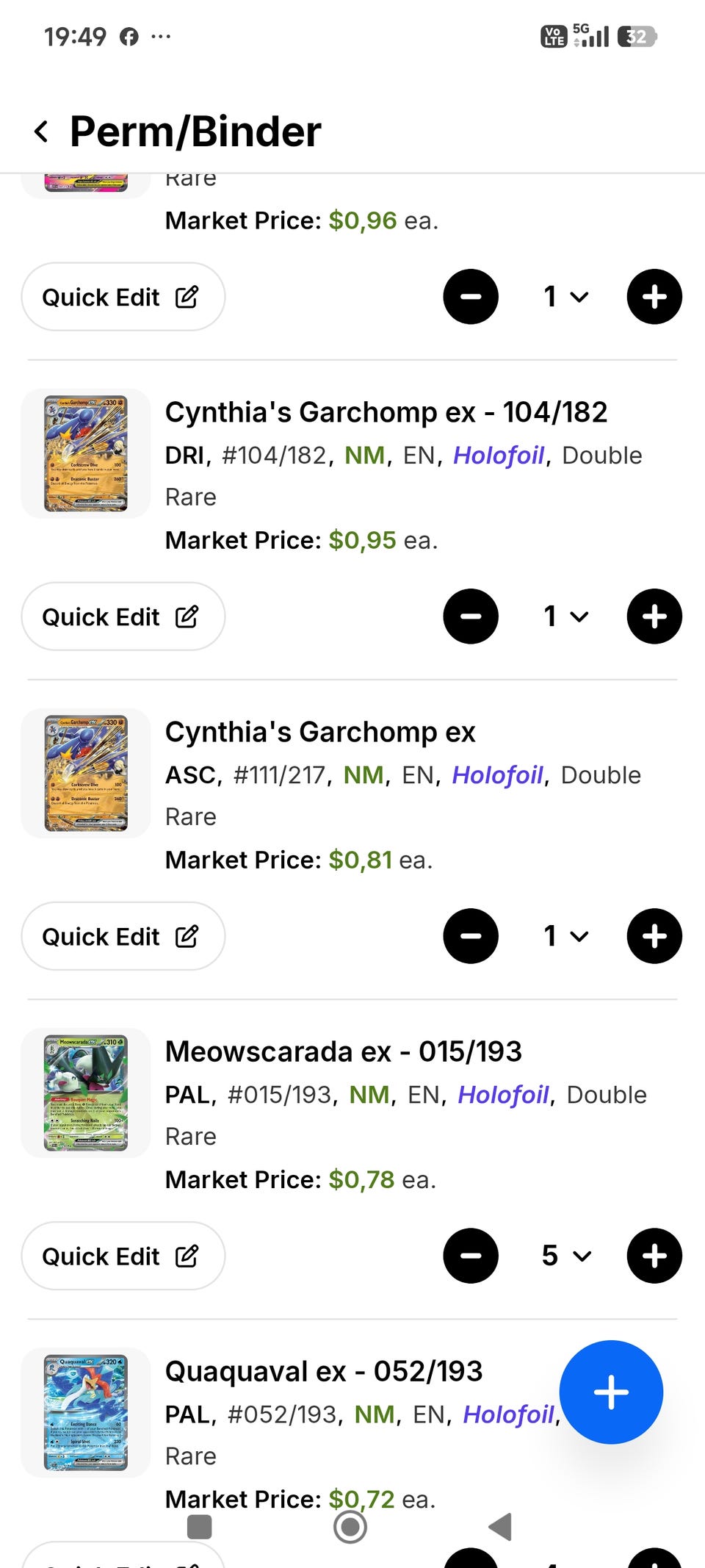This screenshot has width=705, height=1568.
Task: Quick Edit the ASC Cynthia's Garchomp ex
Action: click(123, 936)
